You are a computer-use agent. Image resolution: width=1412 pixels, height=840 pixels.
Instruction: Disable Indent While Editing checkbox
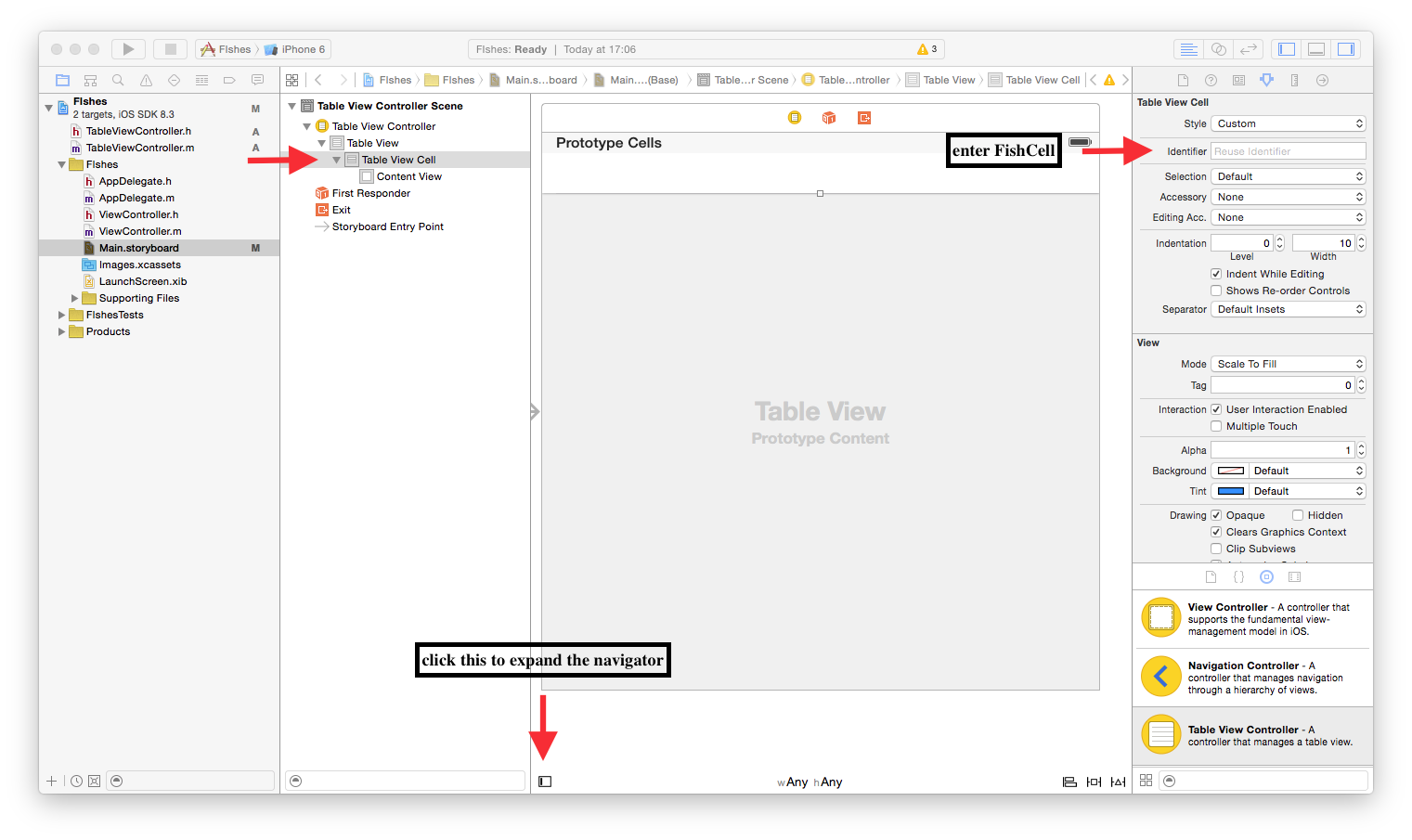point(1216,274)
